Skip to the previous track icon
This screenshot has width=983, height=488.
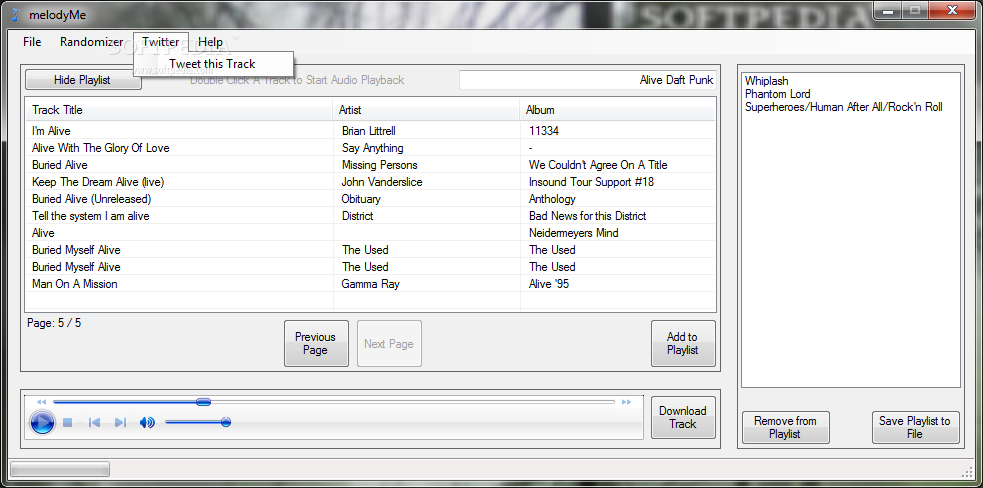95,423
